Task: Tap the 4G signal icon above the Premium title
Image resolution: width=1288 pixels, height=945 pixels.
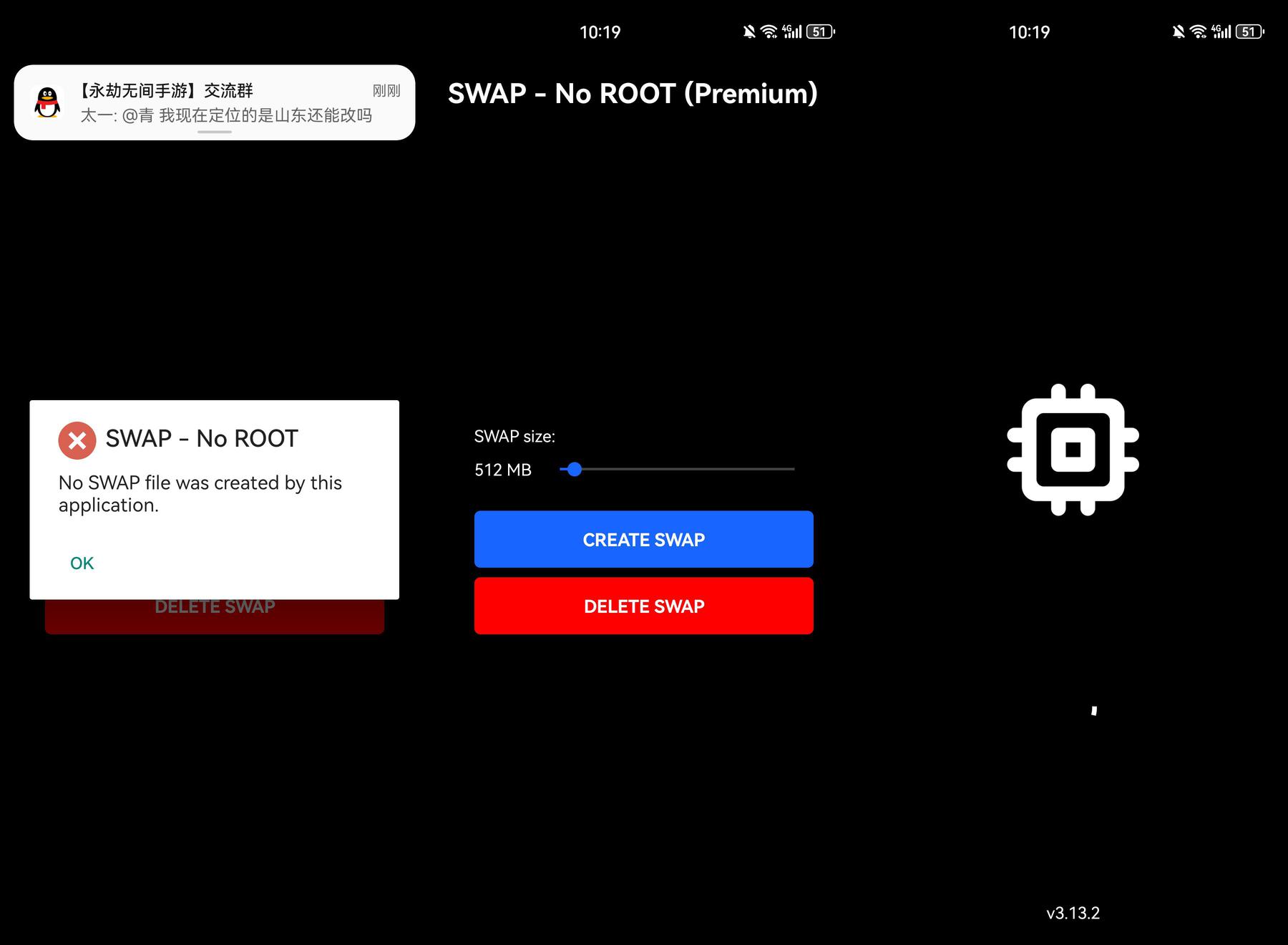Action: [791, 31]
